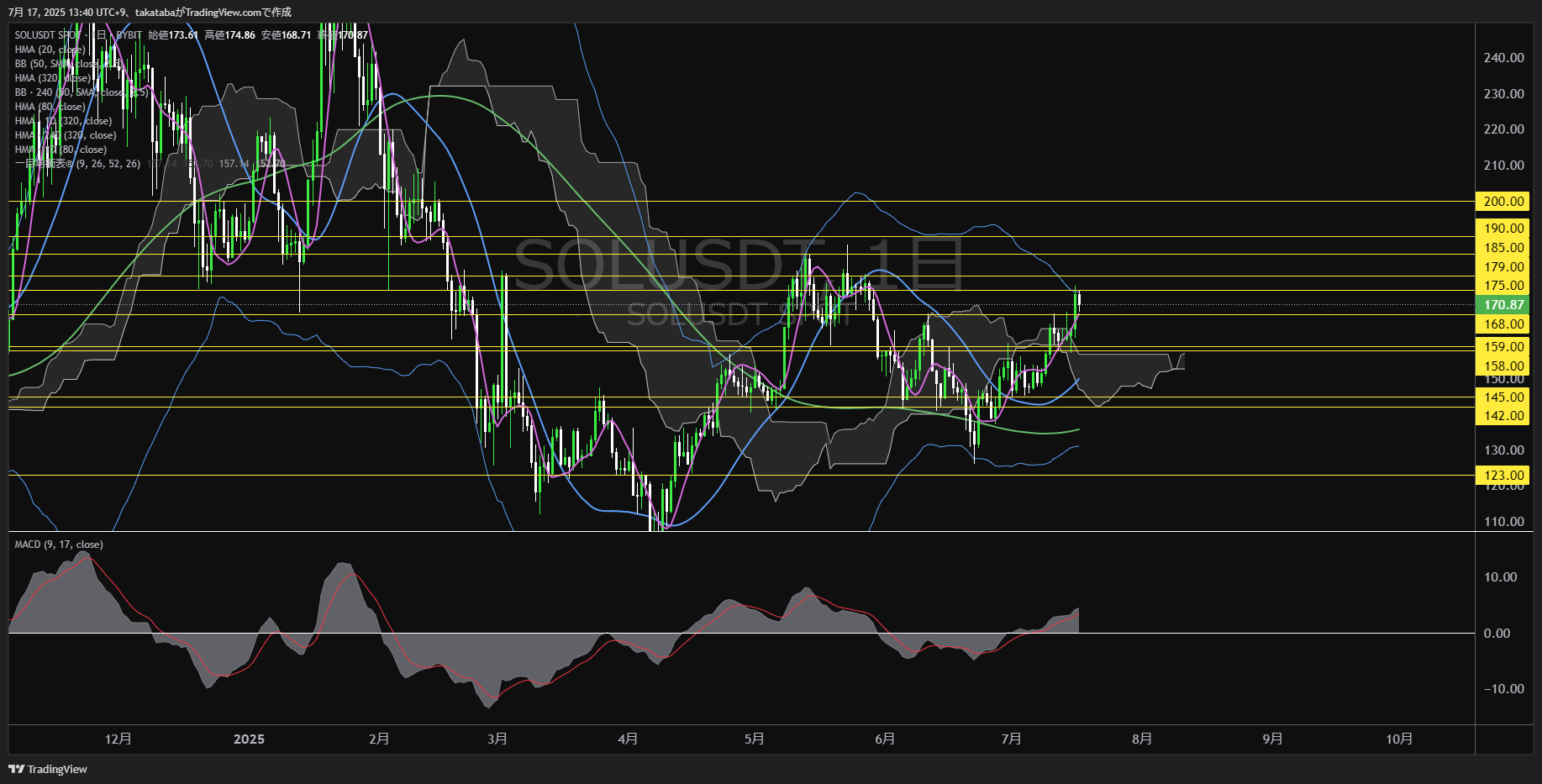Click the yellow 145.00 price level label
This screenshot has height=784, width=1542.
click(1503, 397)
